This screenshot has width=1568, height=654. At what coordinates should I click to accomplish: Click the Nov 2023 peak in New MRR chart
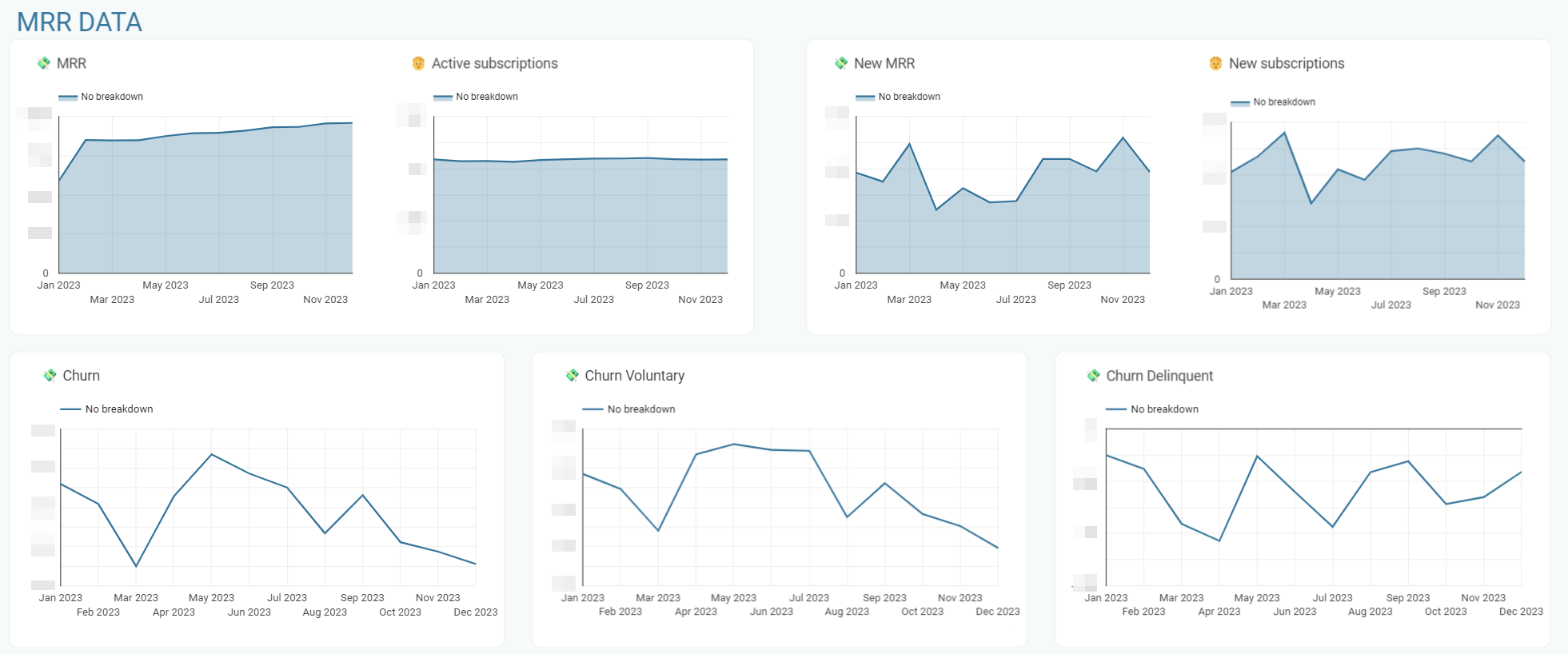pos(1123,138)
